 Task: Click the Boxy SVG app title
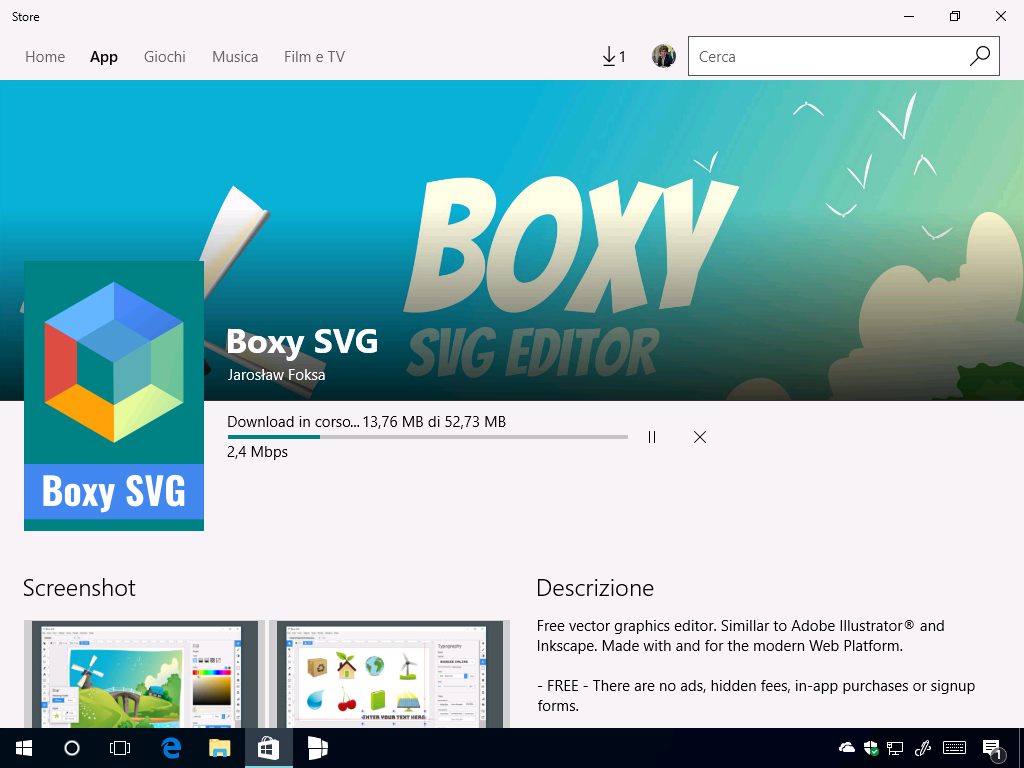[302, 342]
